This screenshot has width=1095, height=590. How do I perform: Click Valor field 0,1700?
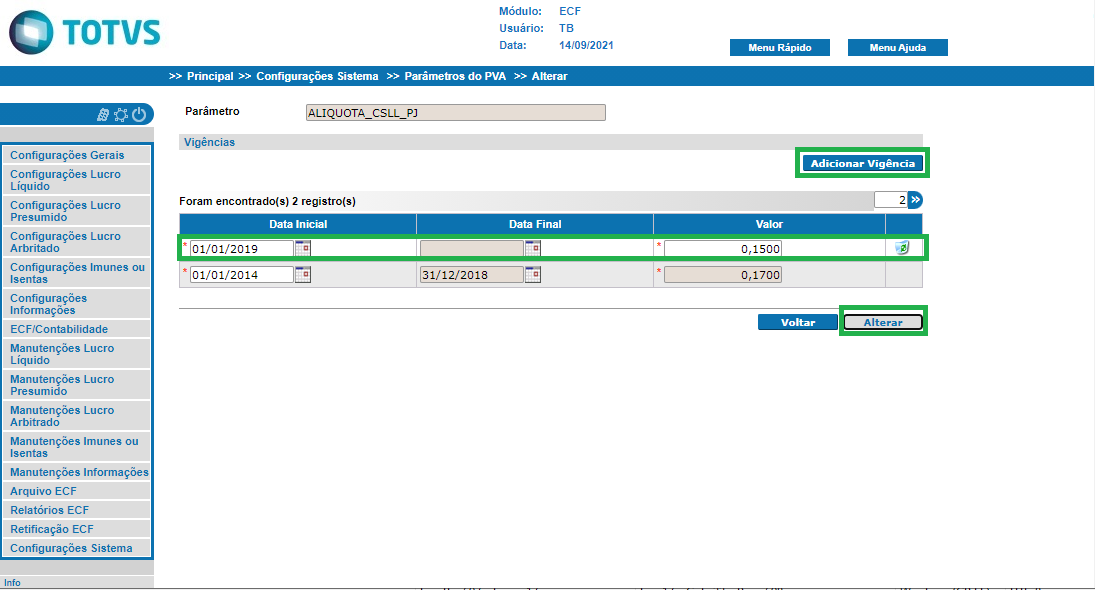point(723,274)
